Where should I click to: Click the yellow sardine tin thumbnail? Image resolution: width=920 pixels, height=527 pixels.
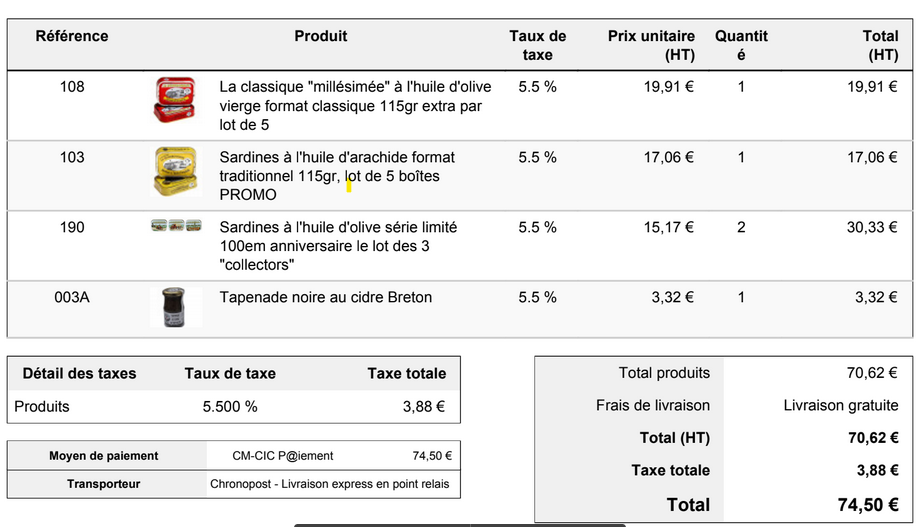(x=175, y=170)
